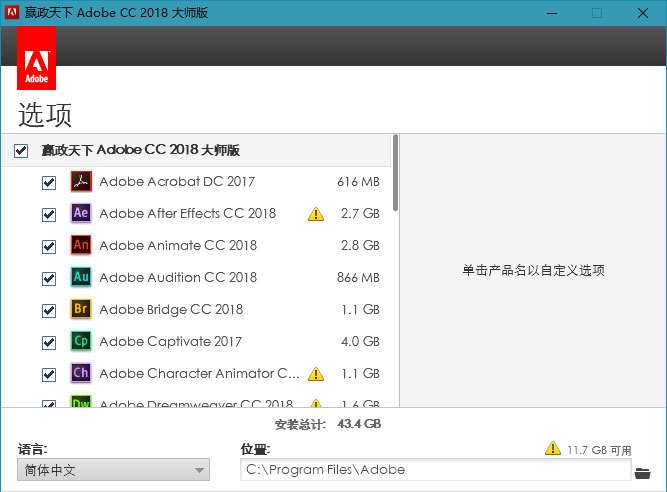Select the Adobe After Effects CC 2018 name

point(188,213)
